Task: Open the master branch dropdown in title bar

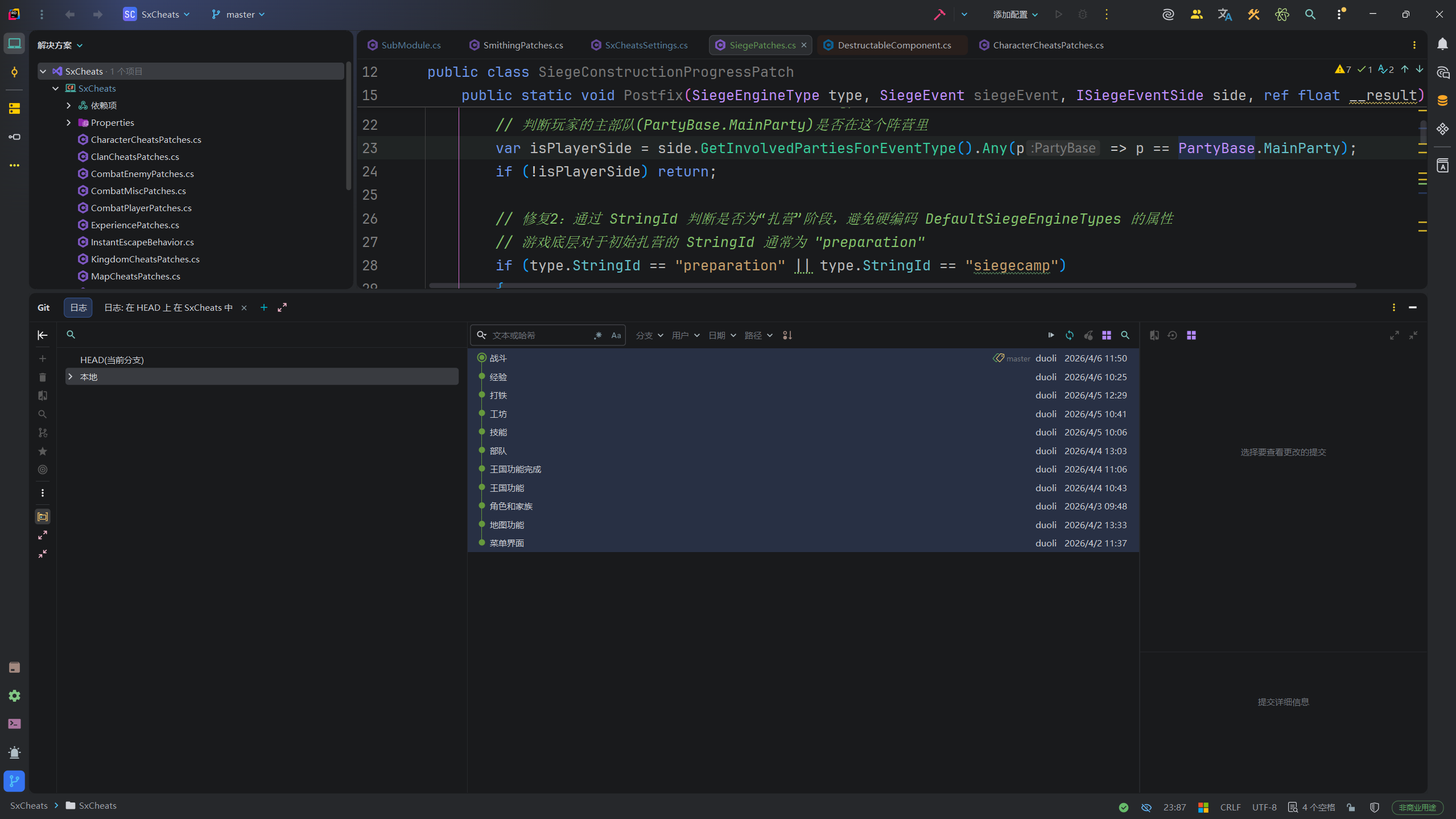Action: [x=239, y=14]
